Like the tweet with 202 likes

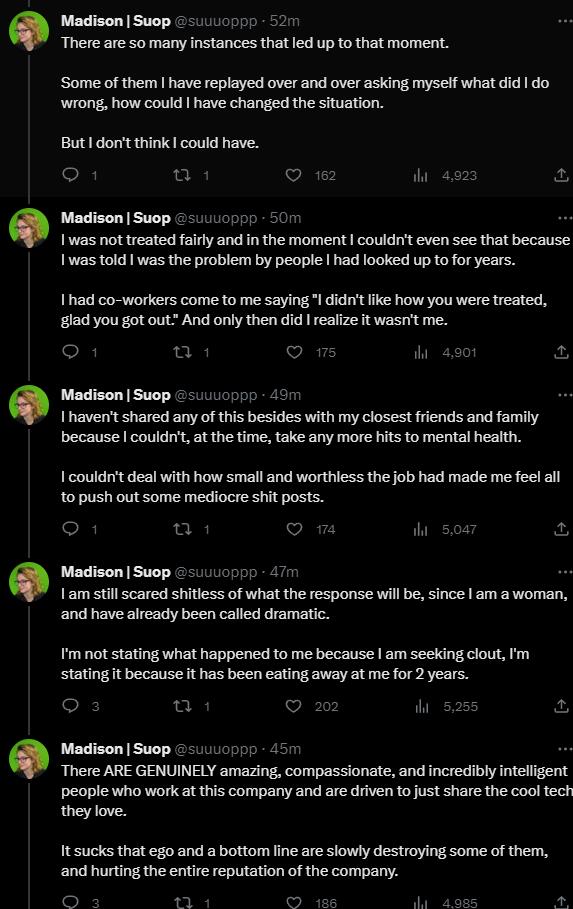point(293,706)
